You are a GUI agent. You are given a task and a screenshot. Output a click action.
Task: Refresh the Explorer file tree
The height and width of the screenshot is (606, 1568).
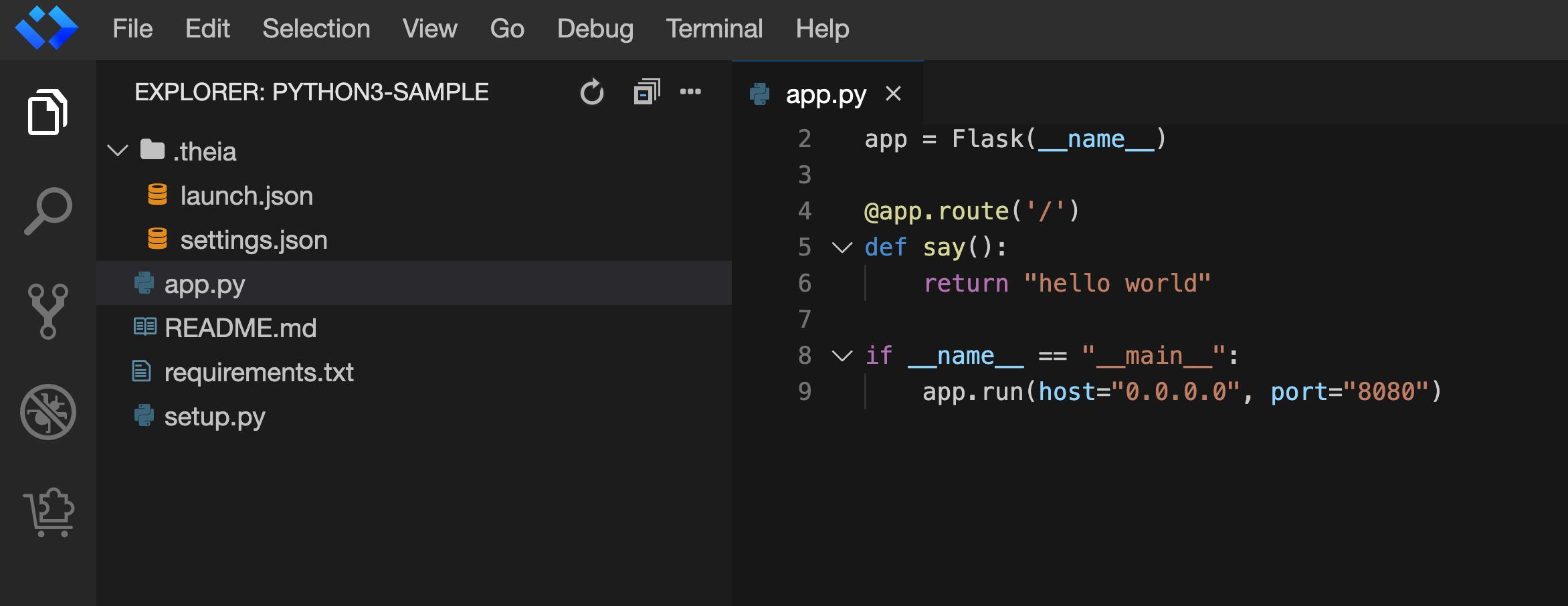591,92
